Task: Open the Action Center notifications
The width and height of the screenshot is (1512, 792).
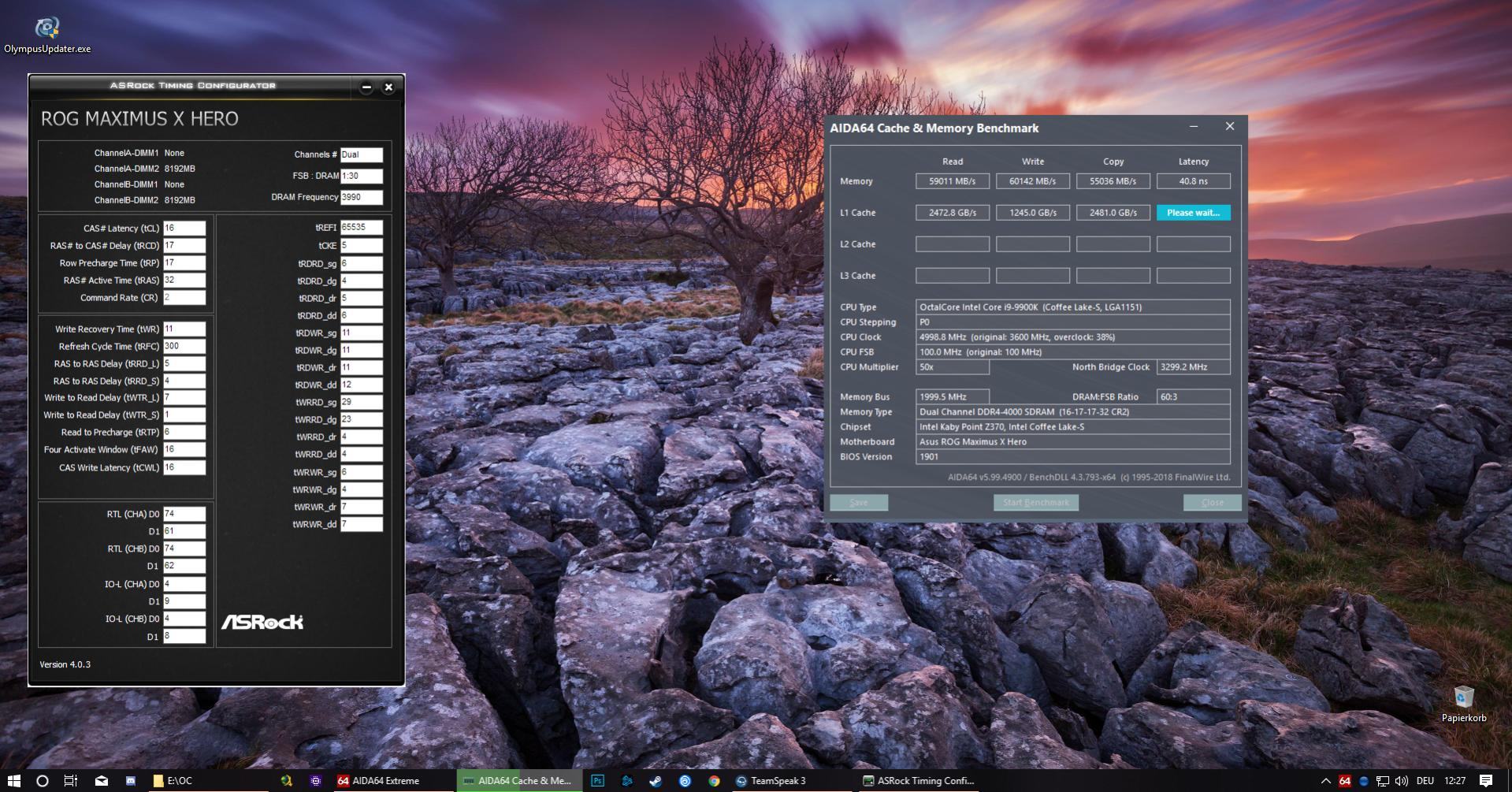Action: 1486,781
